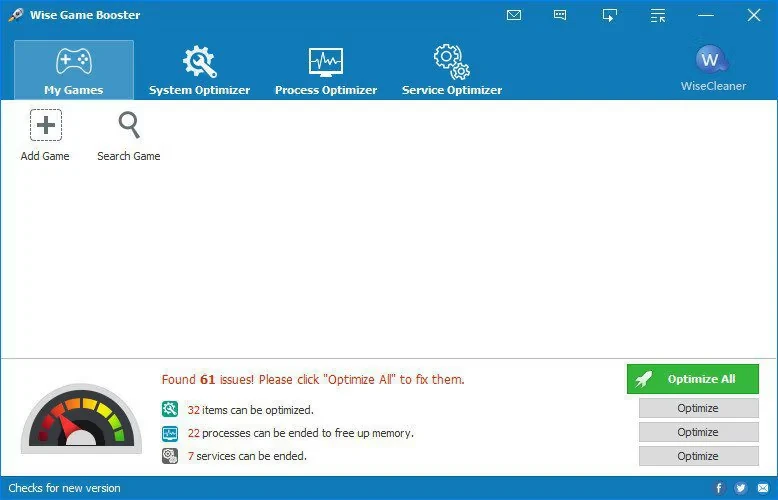Switch to the My Games tab
Image resolution: width=778 pixels, height=500 pixels.
coord(74,70)
